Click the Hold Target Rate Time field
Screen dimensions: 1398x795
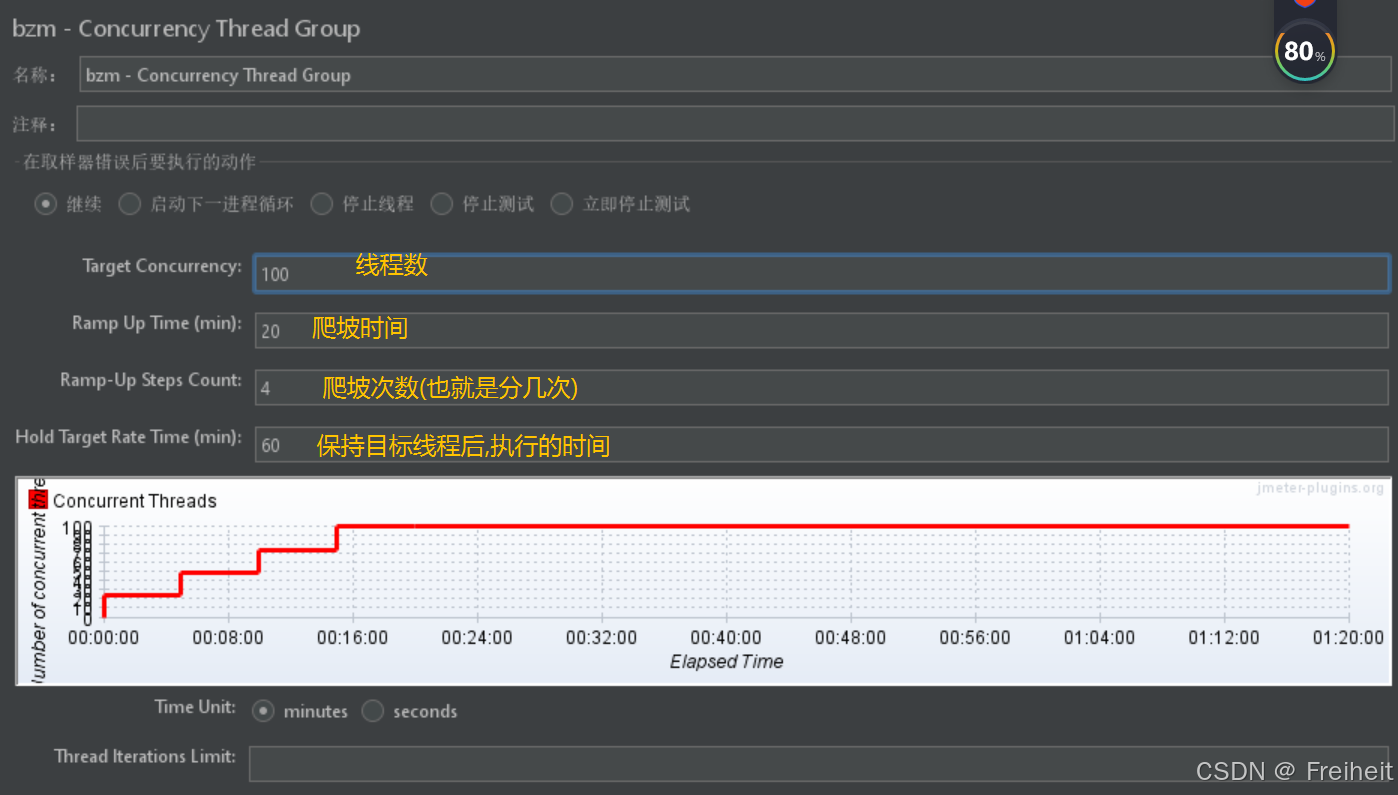pyautogui.click(x=821, y=445)
